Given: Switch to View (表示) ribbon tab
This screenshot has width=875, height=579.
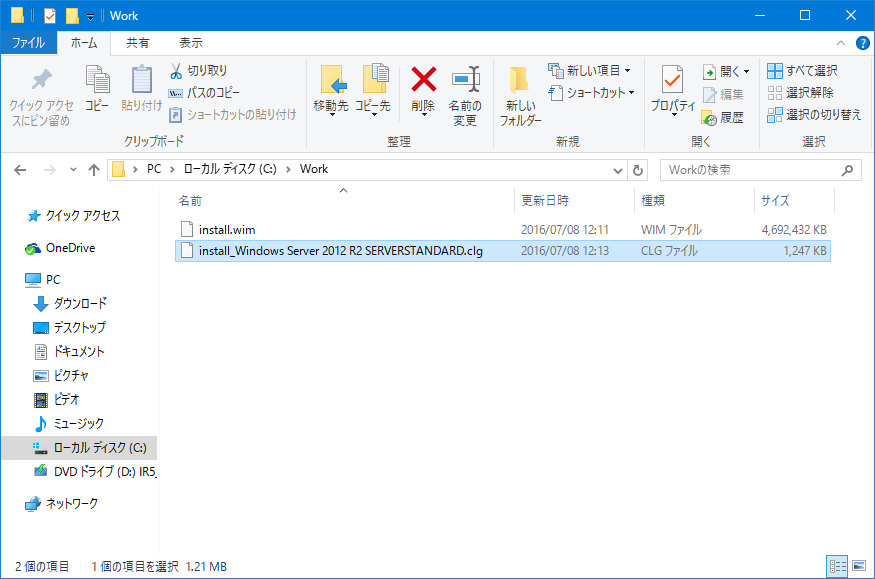Looking at the screenshot, I should coord(190,43).
